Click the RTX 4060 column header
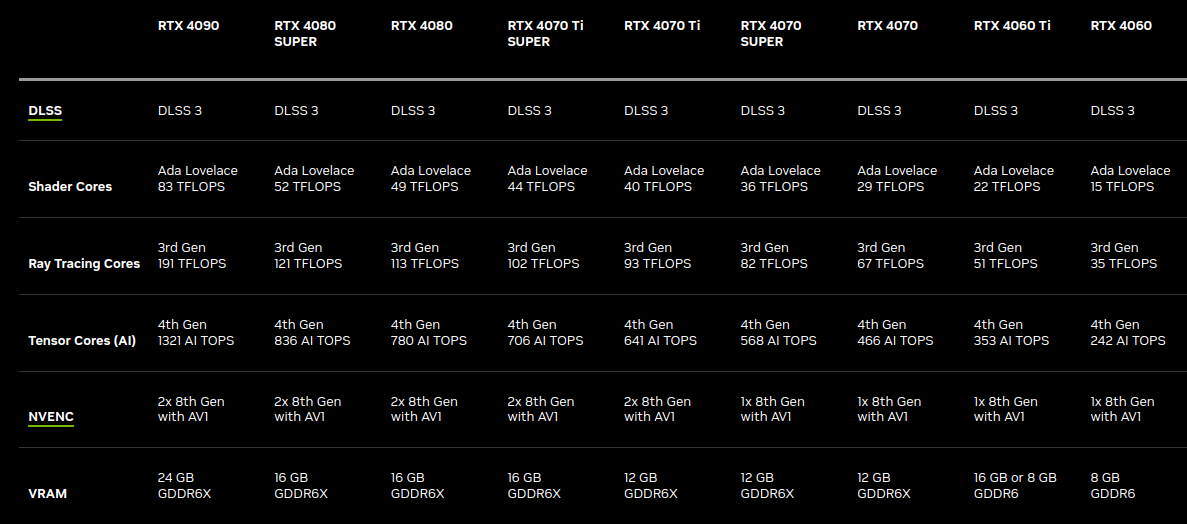Viewport: 1187px width, 524px height. [x=1121, y=26]
